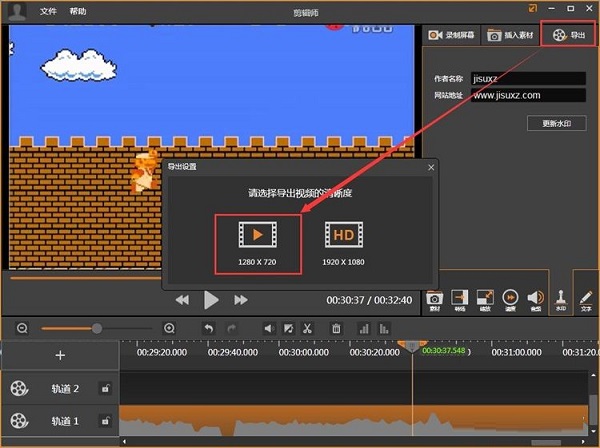Choose the 1280 X 720 export resolution
Image resolution: width=600 pixels, height=448 pixels.
[x=258, y=244]
